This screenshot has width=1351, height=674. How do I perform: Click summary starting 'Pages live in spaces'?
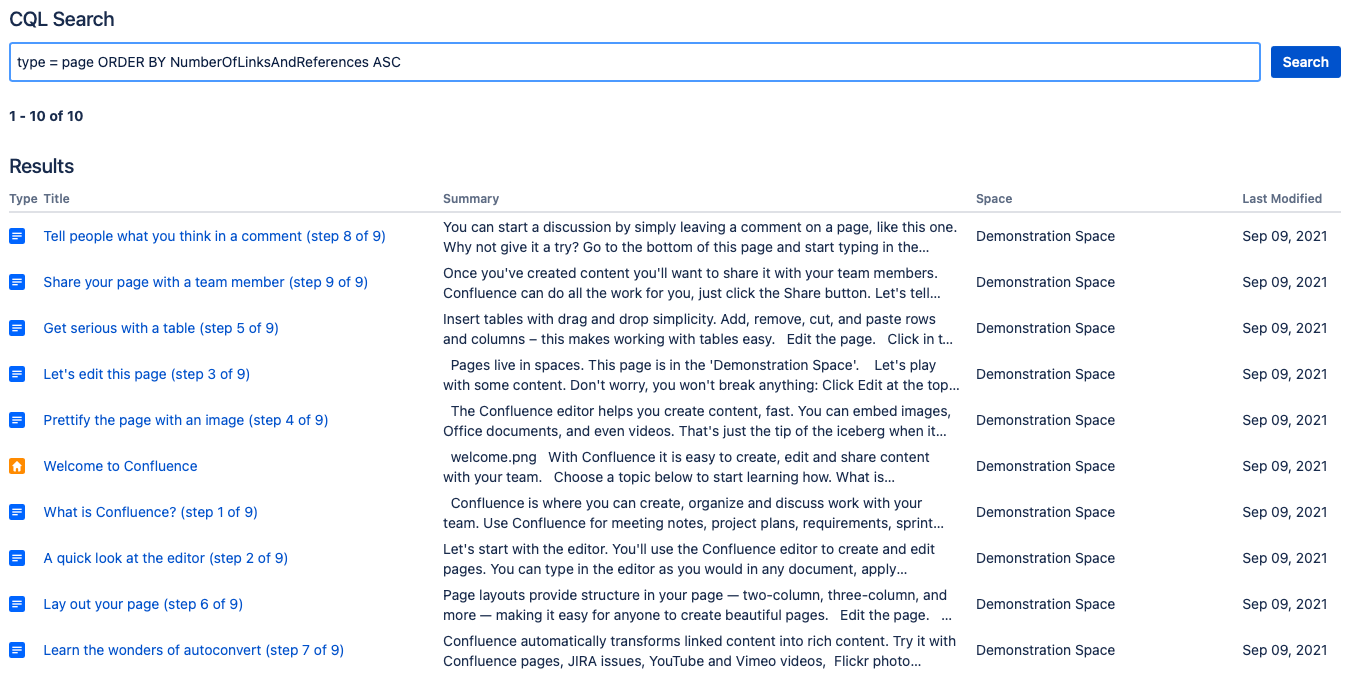(701, 375)
